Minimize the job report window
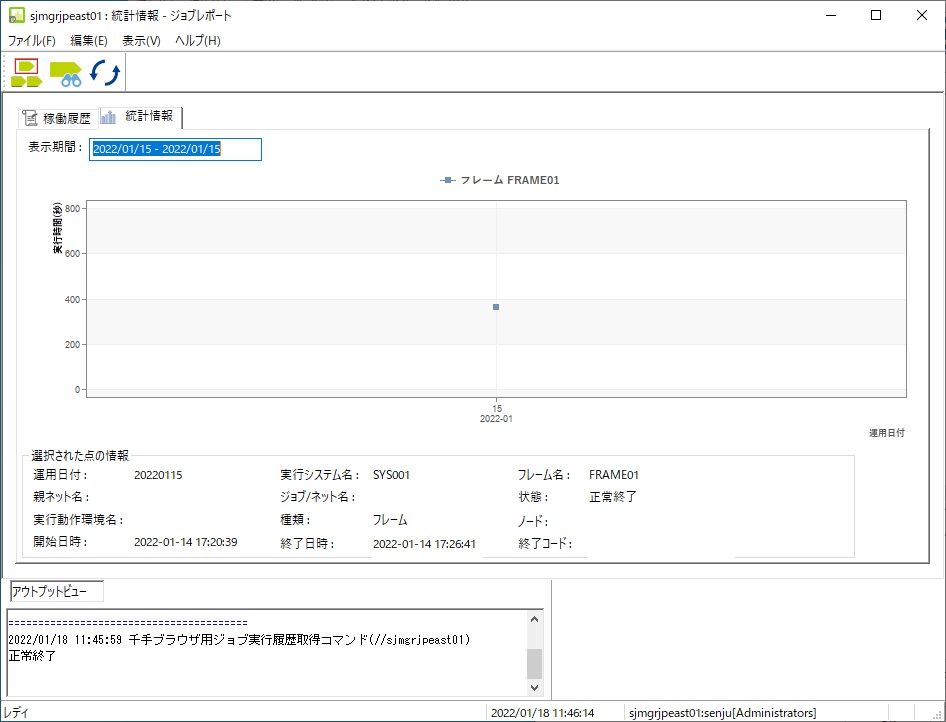 [x=831, y=16]
